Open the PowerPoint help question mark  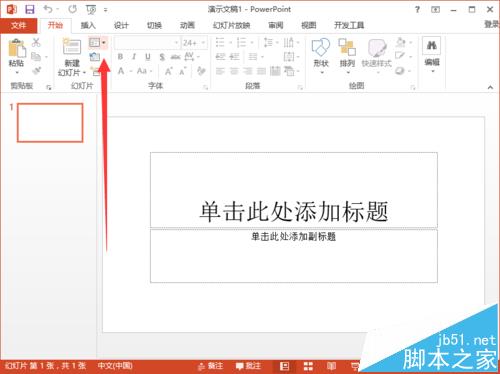pyautogui.click(x=417, y=10)
